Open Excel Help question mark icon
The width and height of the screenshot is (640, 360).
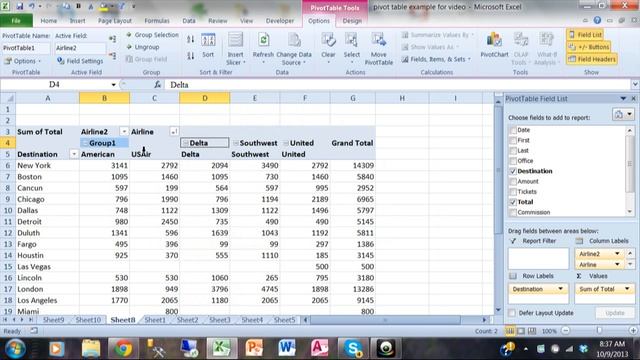597,20
